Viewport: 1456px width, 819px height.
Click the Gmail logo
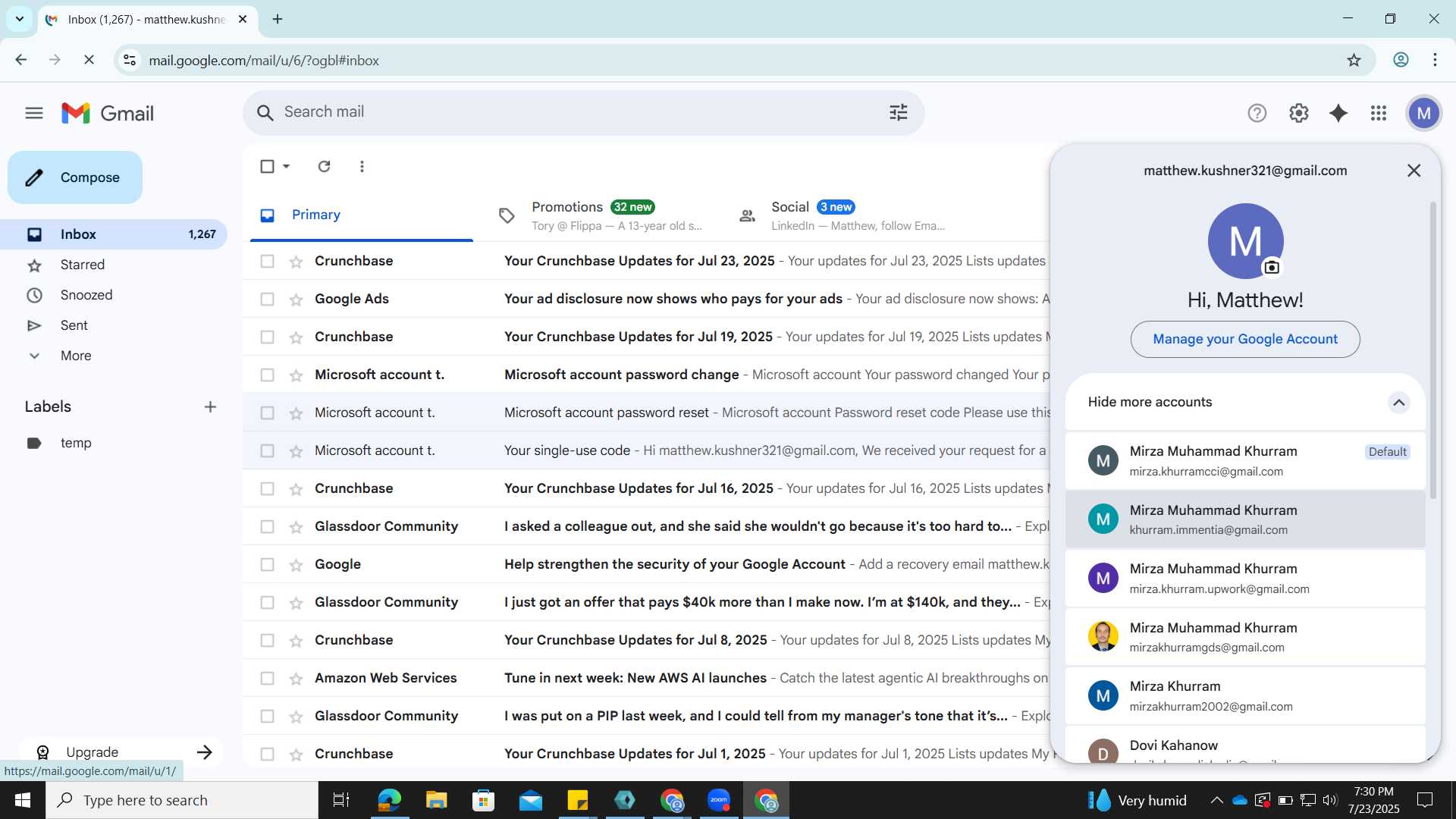108,113
